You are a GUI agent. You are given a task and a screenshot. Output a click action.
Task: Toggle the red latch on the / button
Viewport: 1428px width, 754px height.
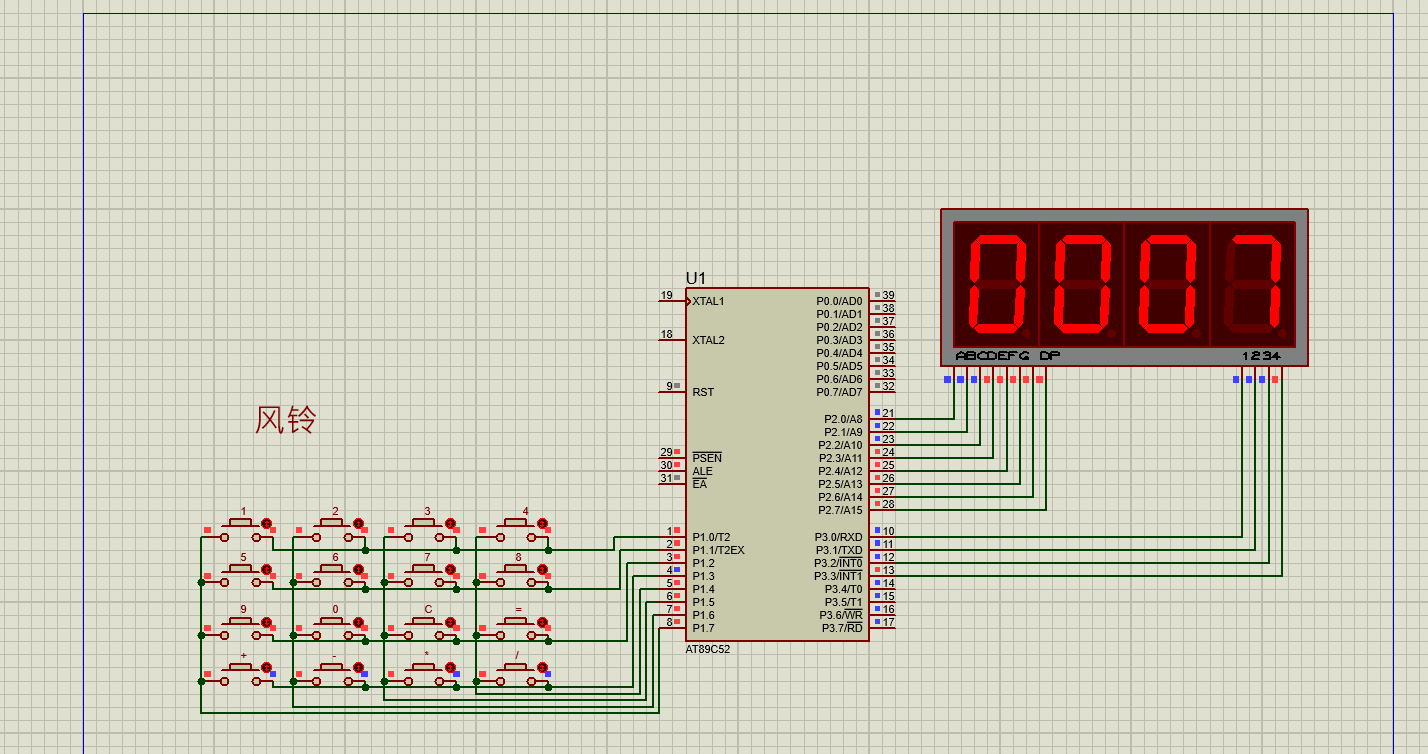coord(543,667)
